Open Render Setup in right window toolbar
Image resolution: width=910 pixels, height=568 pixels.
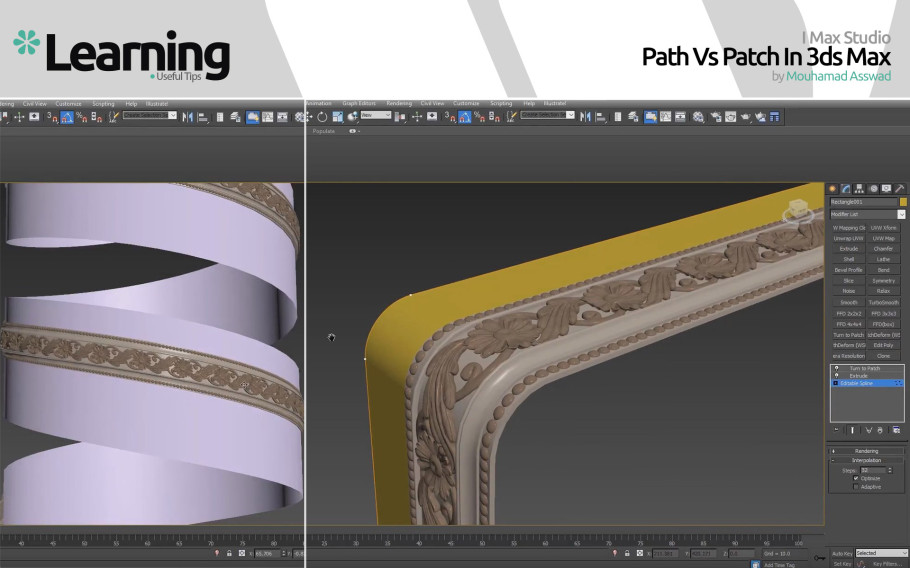pyautogui.click(x=716, y=117)
